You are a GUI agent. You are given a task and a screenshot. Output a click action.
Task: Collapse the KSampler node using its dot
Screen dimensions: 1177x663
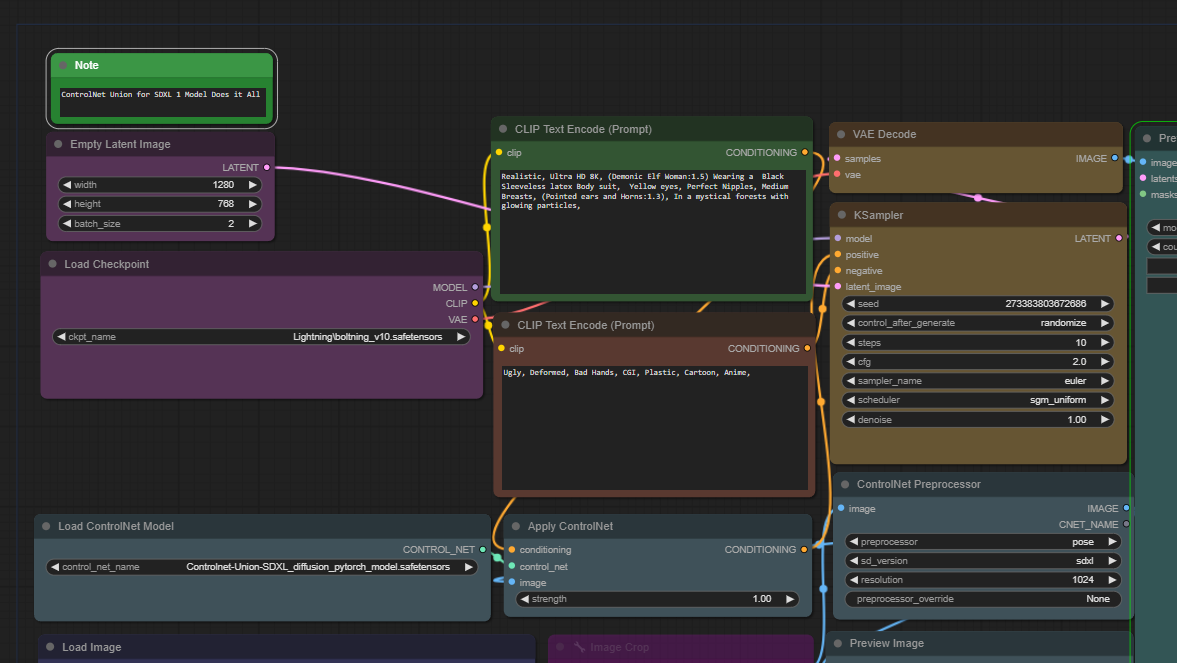tap(841, 215)
